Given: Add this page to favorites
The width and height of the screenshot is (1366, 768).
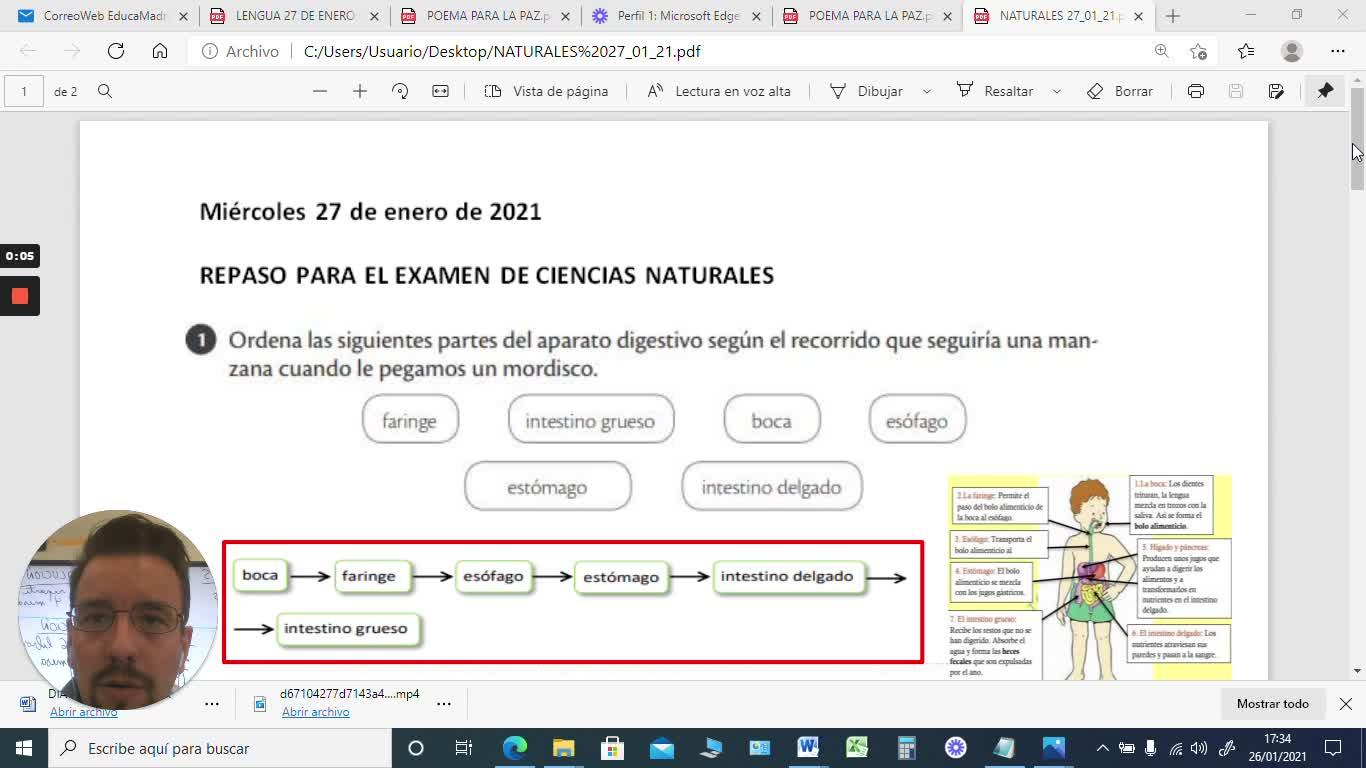Looking at the screenshot, I should click(x=1199, y=51).
